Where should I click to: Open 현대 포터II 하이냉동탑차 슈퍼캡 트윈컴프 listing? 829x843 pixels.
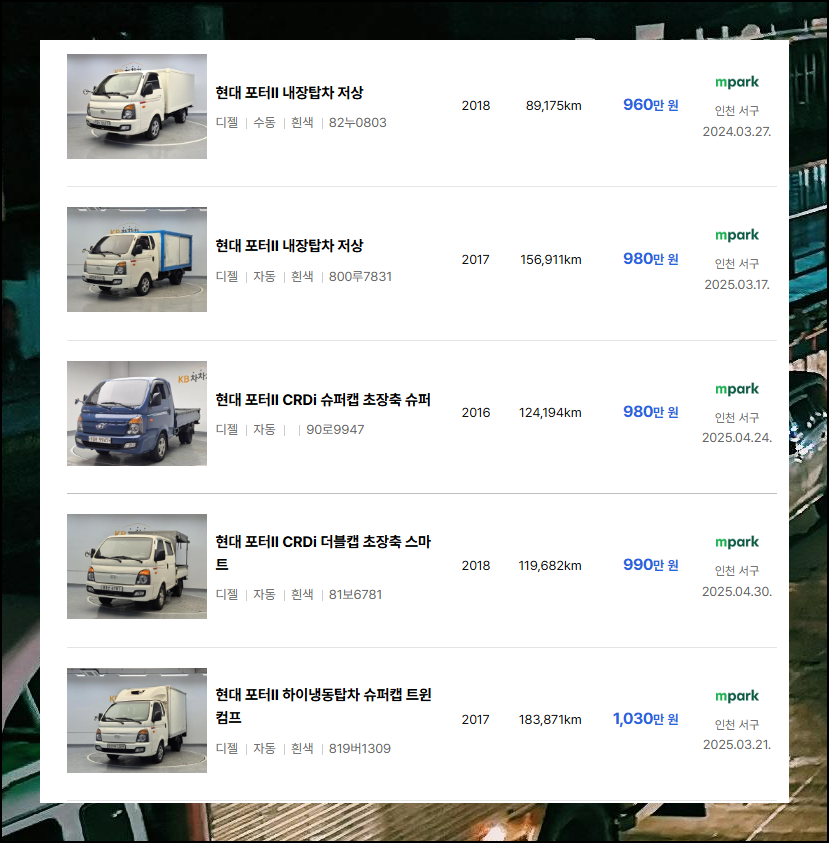tap(323, 706)
